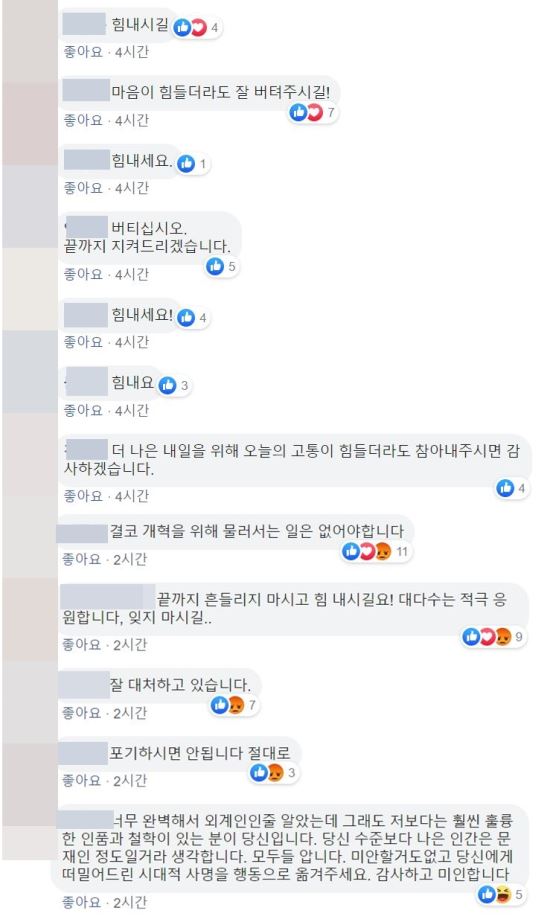Click like reaction on '끝까지 지켜드리겠습니다.' comment
550x916 pixels.
[x=215, y=266]
